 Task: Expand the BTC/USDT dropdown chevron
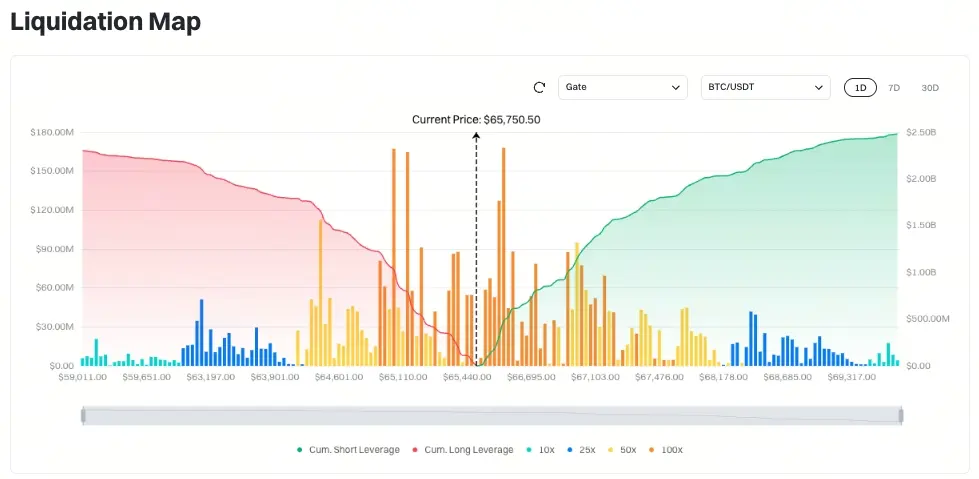[x=819, y=87]
